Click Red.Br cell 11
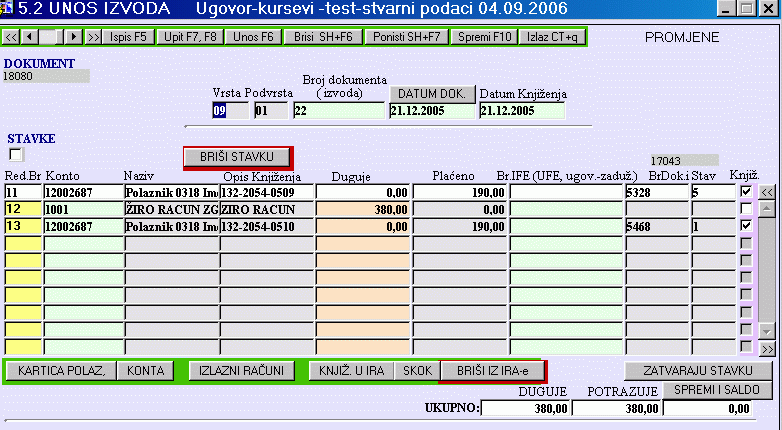The image size is (782, 430). [x=23, y=193]
